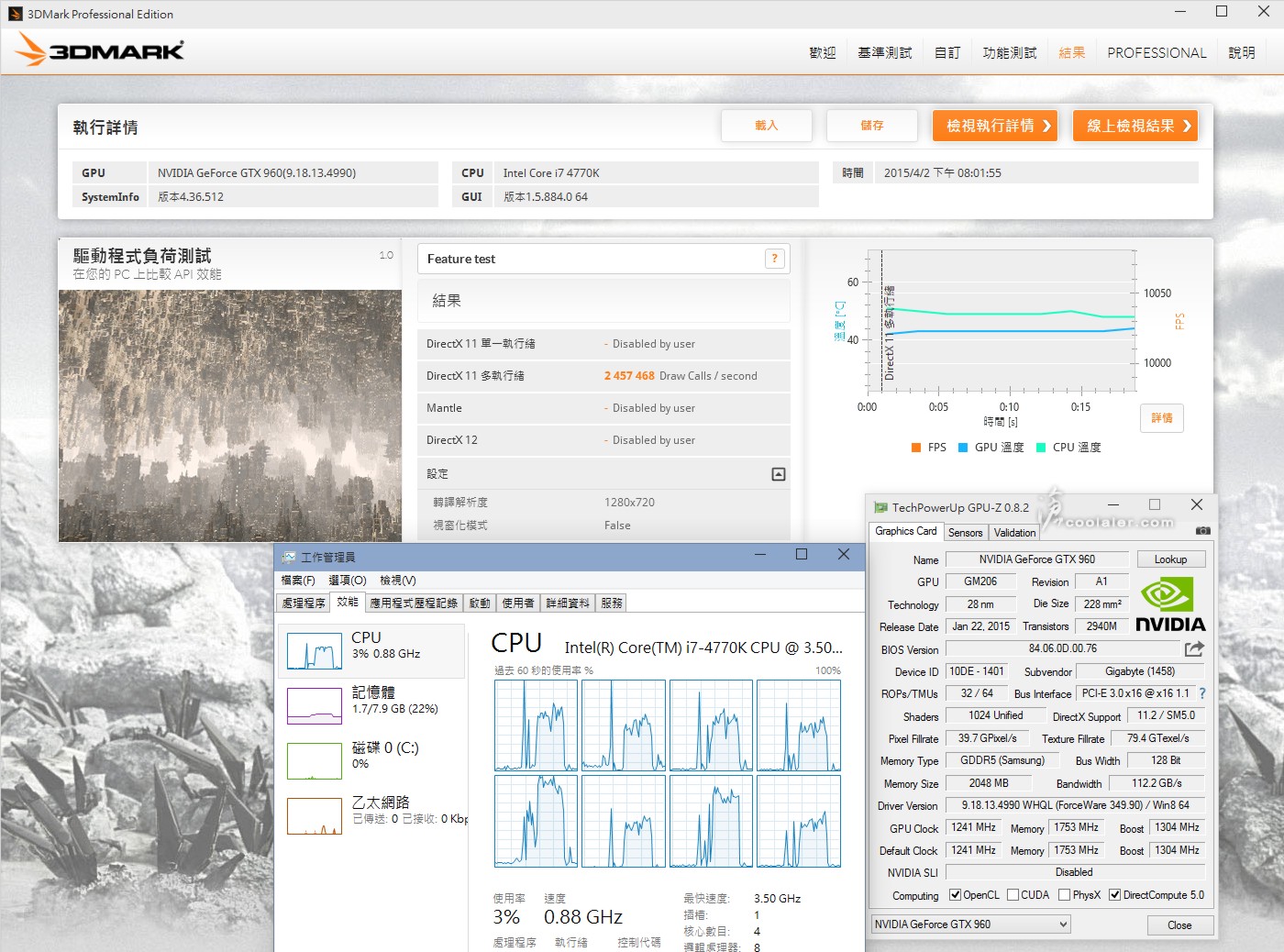
Task: Switch to the 使用者 tab in Task Manager
Action: click(x=518, y=603)
